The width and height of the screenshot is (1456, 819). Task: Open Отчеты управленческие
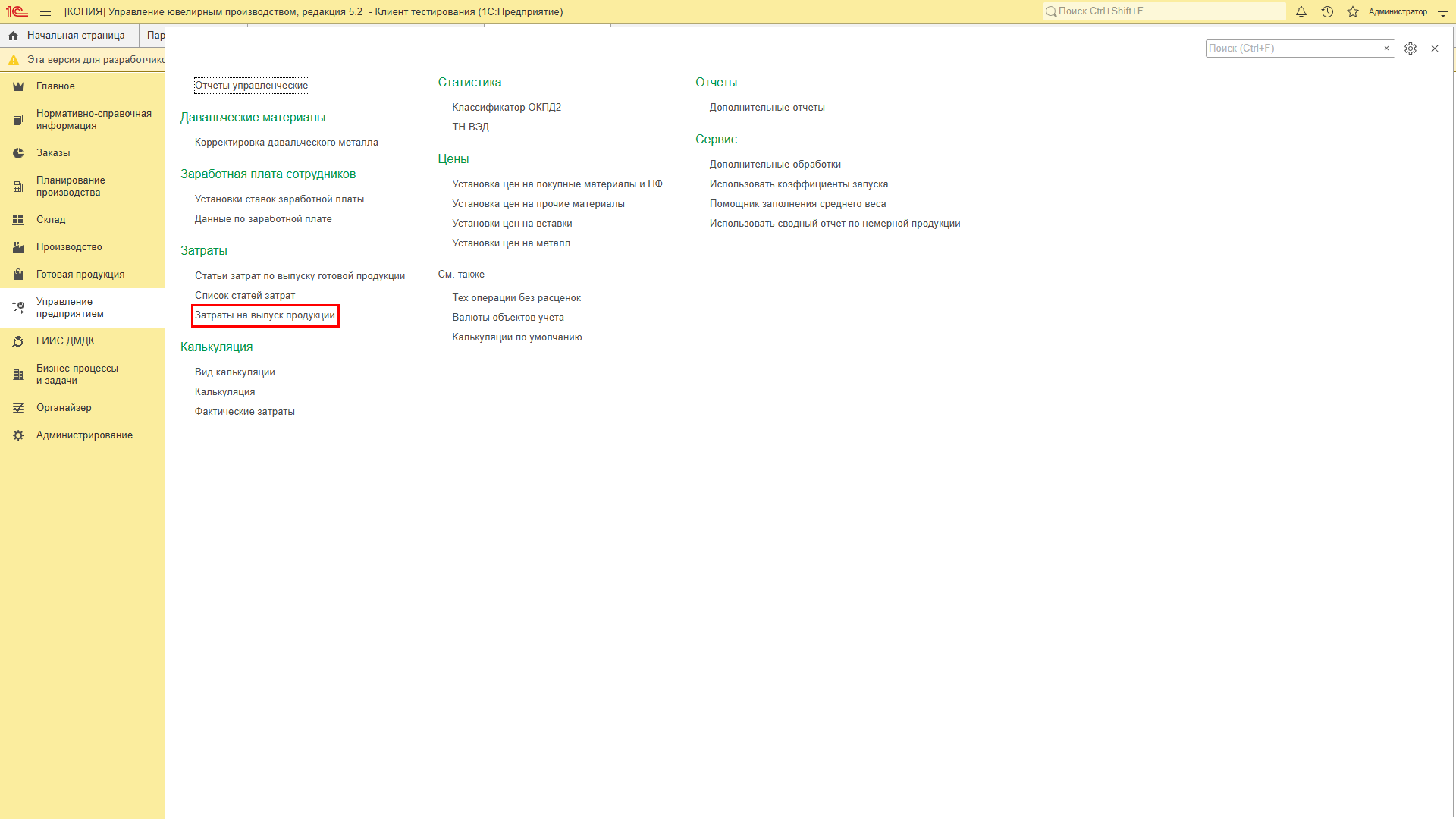[x=252, y=86]
